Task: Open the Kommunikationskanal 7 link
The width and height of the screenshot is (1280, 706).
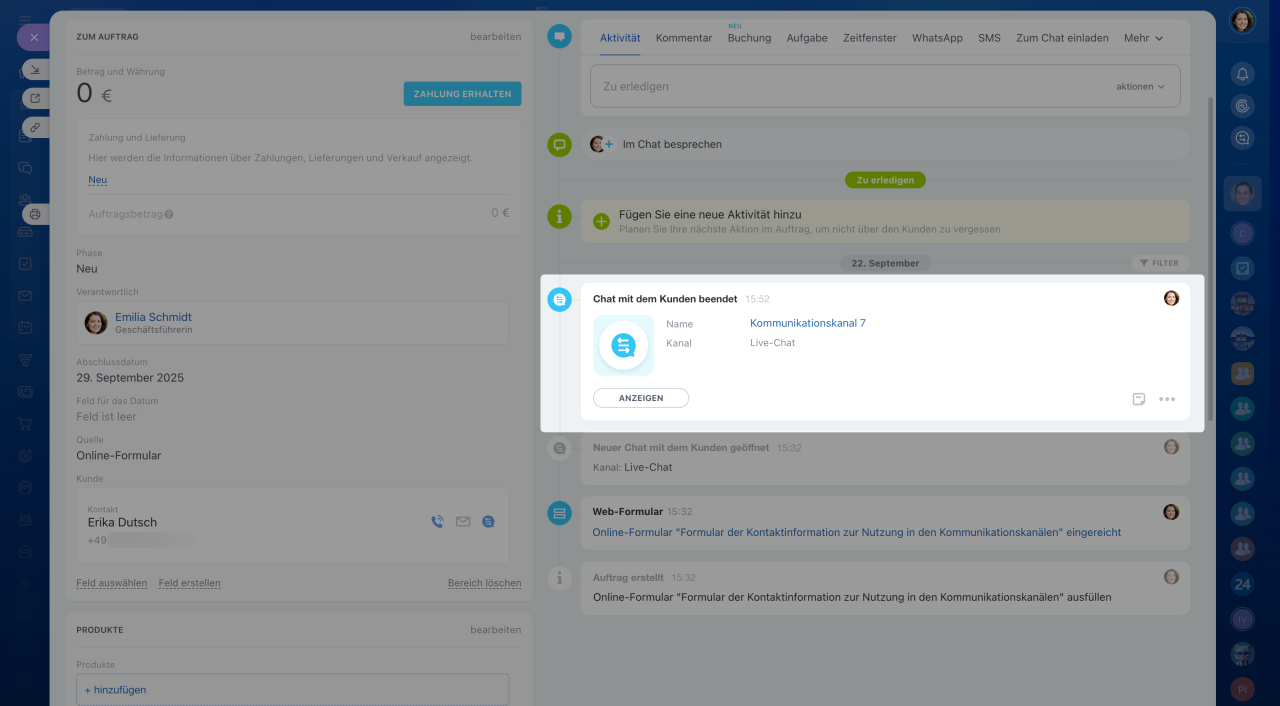Action: 807,323
